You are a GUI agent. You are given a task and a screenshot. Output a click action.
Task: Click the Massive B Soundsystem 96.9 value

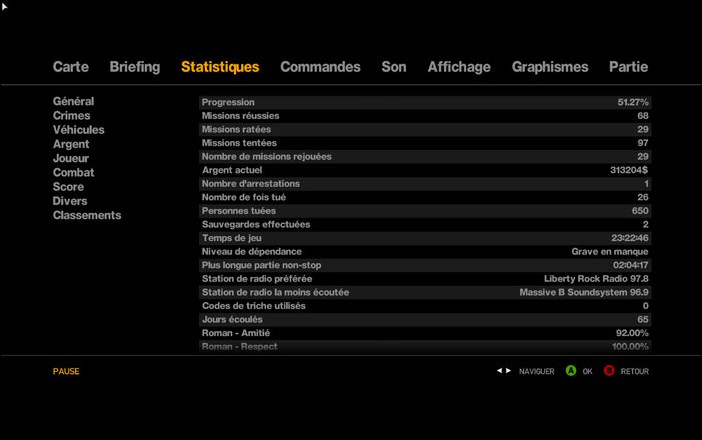pos(584,292)
